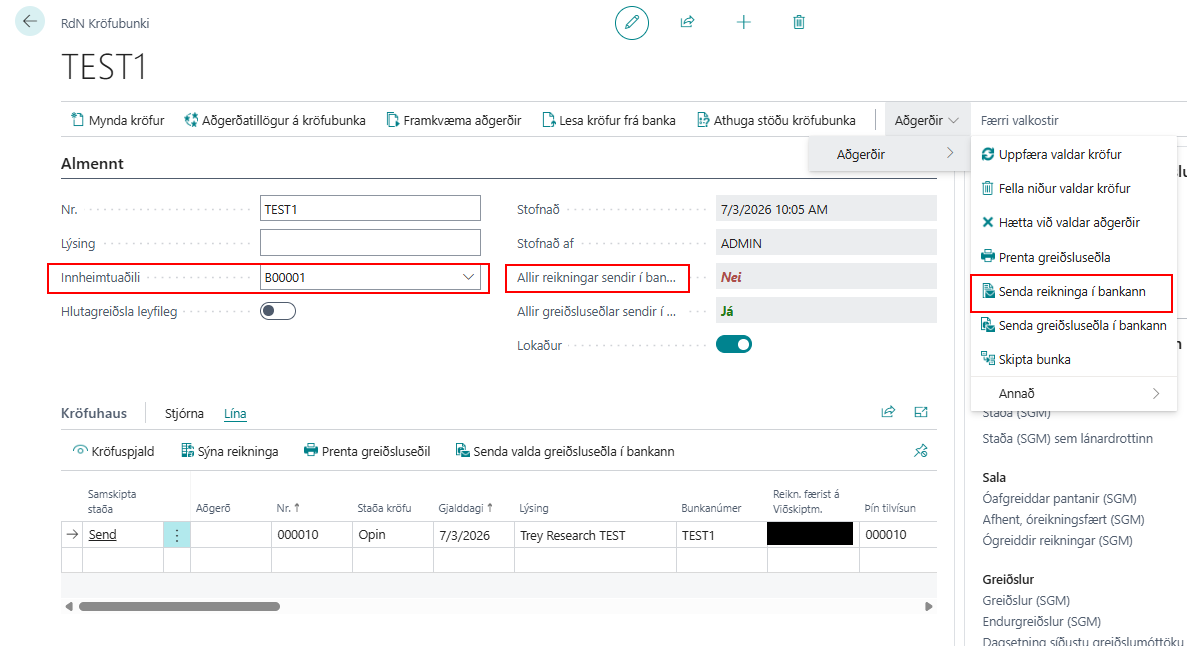Open the Innheimtuaðili dropdown arrow
This screenshot has width=1187, height=646.
click(x=469, y=277)
